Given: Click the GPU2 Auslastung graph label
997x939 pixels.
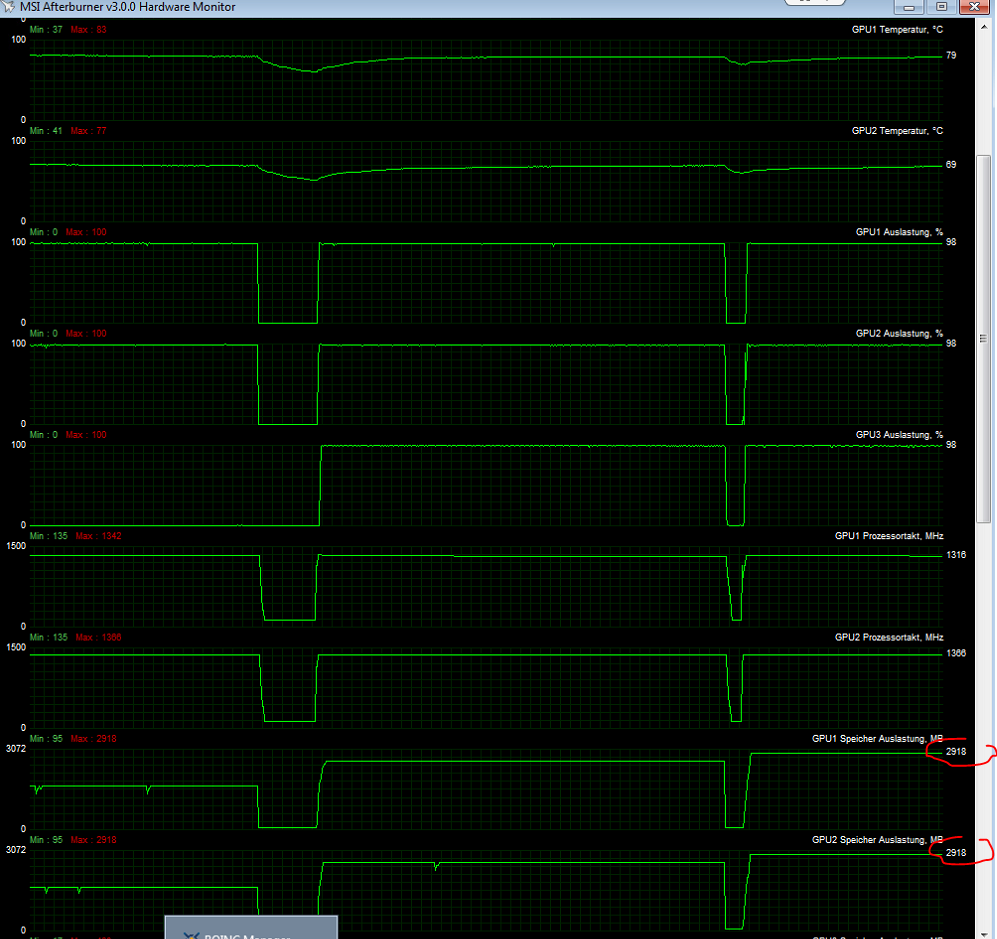Looking at the screenshot, I should click(x=898, y=333).
